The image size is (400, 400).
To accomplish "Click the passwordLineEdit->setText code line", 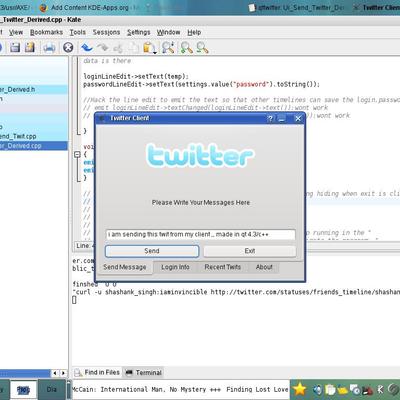I will click(201, 84).
